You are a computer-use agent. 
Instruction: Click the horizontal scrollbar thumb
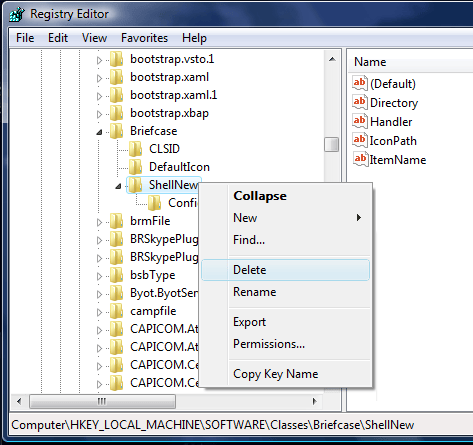102,401
